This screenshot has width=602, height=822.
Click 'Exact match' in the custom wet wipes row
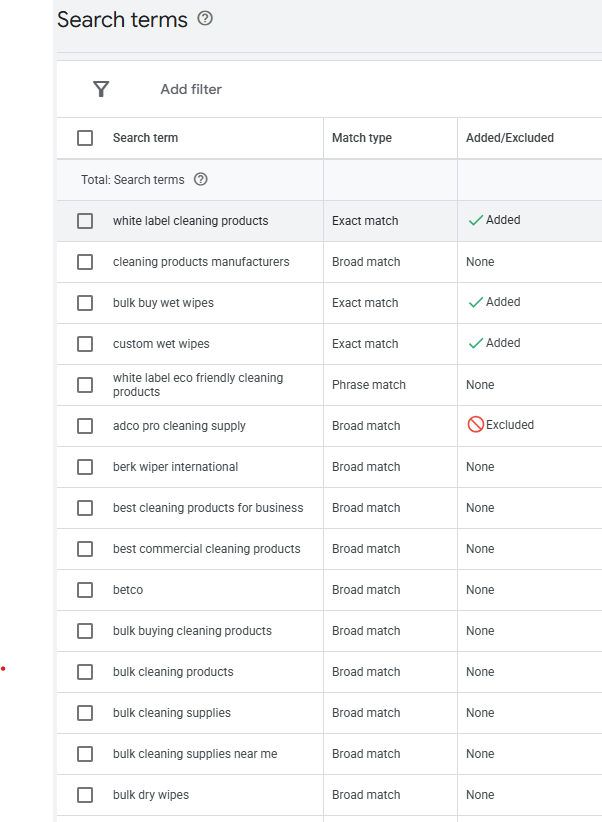(365, 344)
